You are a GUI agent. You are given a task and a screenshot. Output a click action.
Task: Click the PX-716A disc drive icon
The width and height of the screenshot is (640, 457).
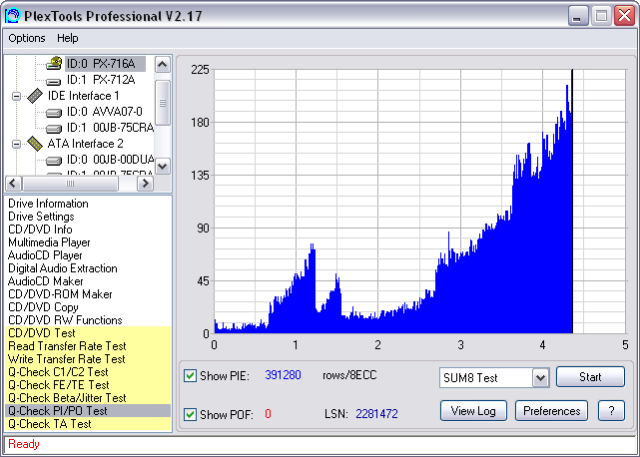pos(54,63)
